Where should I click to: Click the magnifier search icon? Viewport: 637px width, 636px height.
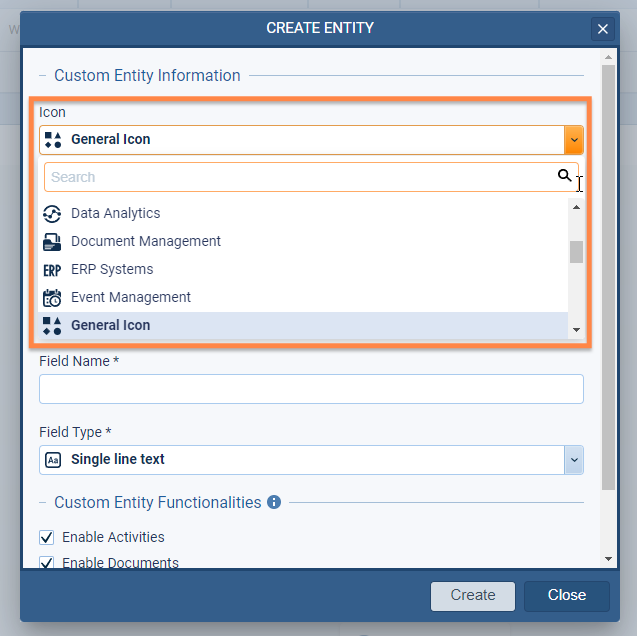click(564, 177)
